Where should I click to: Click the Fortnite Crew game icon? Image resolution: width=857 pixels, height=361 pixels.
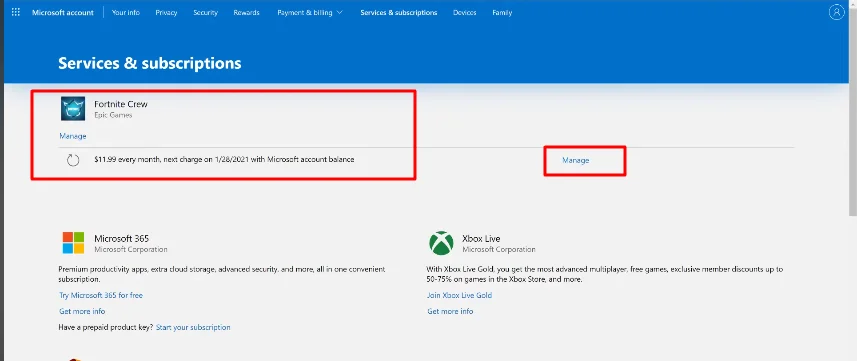(x=73, y=108)
